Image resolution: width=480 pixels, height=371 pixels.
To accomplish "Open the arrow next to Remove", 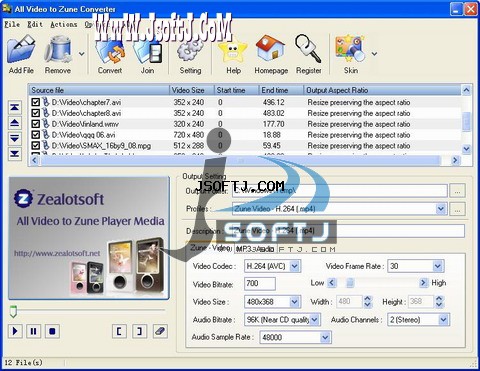I will click(x=82, y=53).
